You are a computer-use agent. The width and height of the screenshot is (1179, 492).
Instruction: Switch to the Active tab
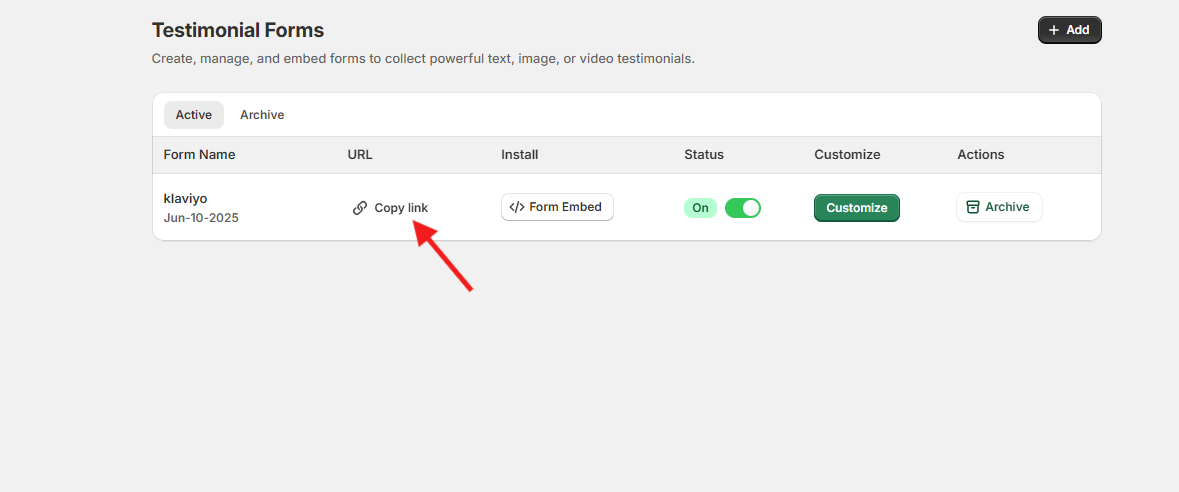click(x=194, y=115)
